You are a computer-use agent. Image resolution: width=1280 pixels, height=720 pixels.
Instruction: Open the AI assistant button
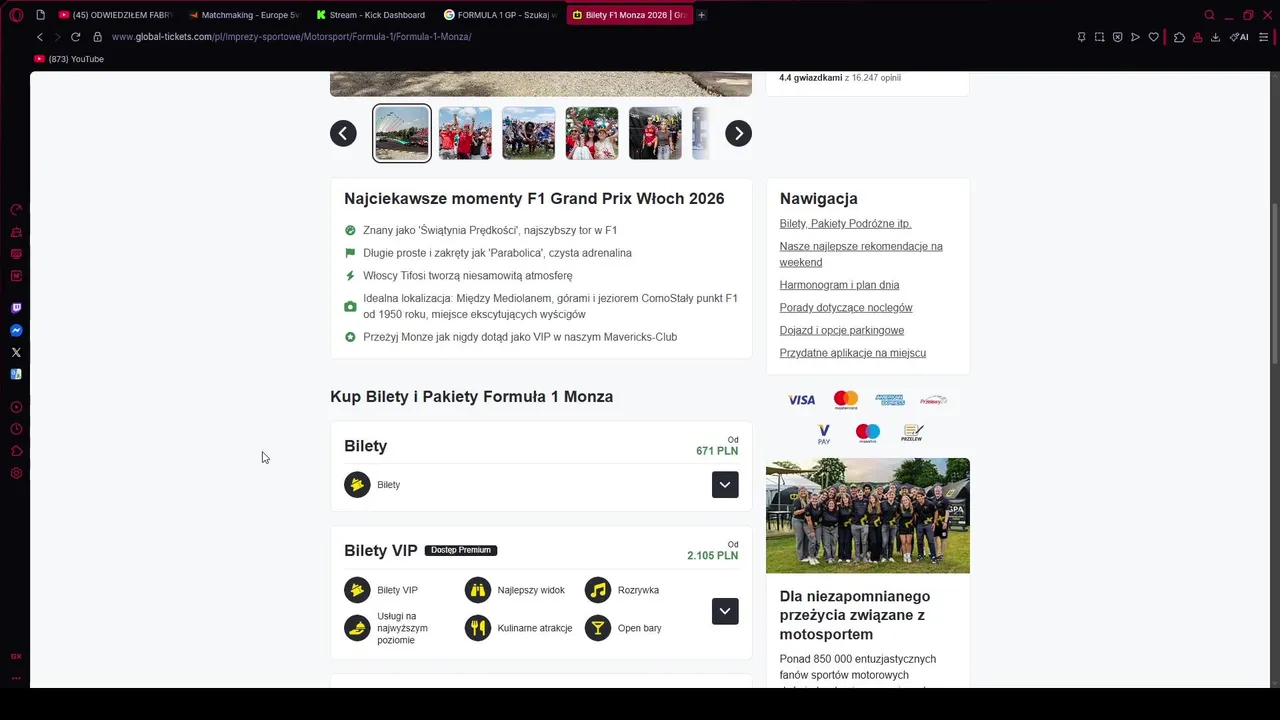click(x=1239, y=37)
